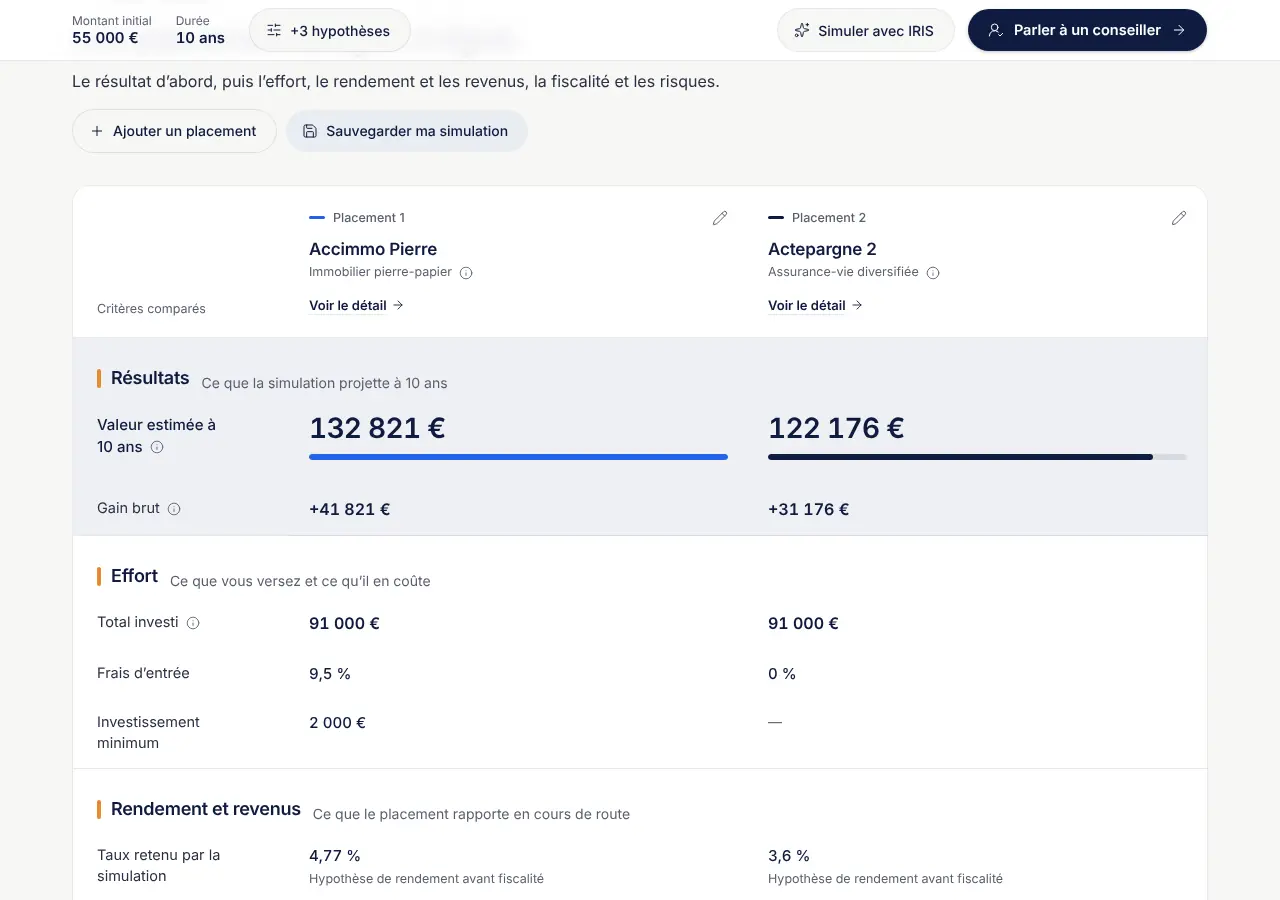
Task: Click Sauvegarder ma simulation button
Action: pos(406,131)
